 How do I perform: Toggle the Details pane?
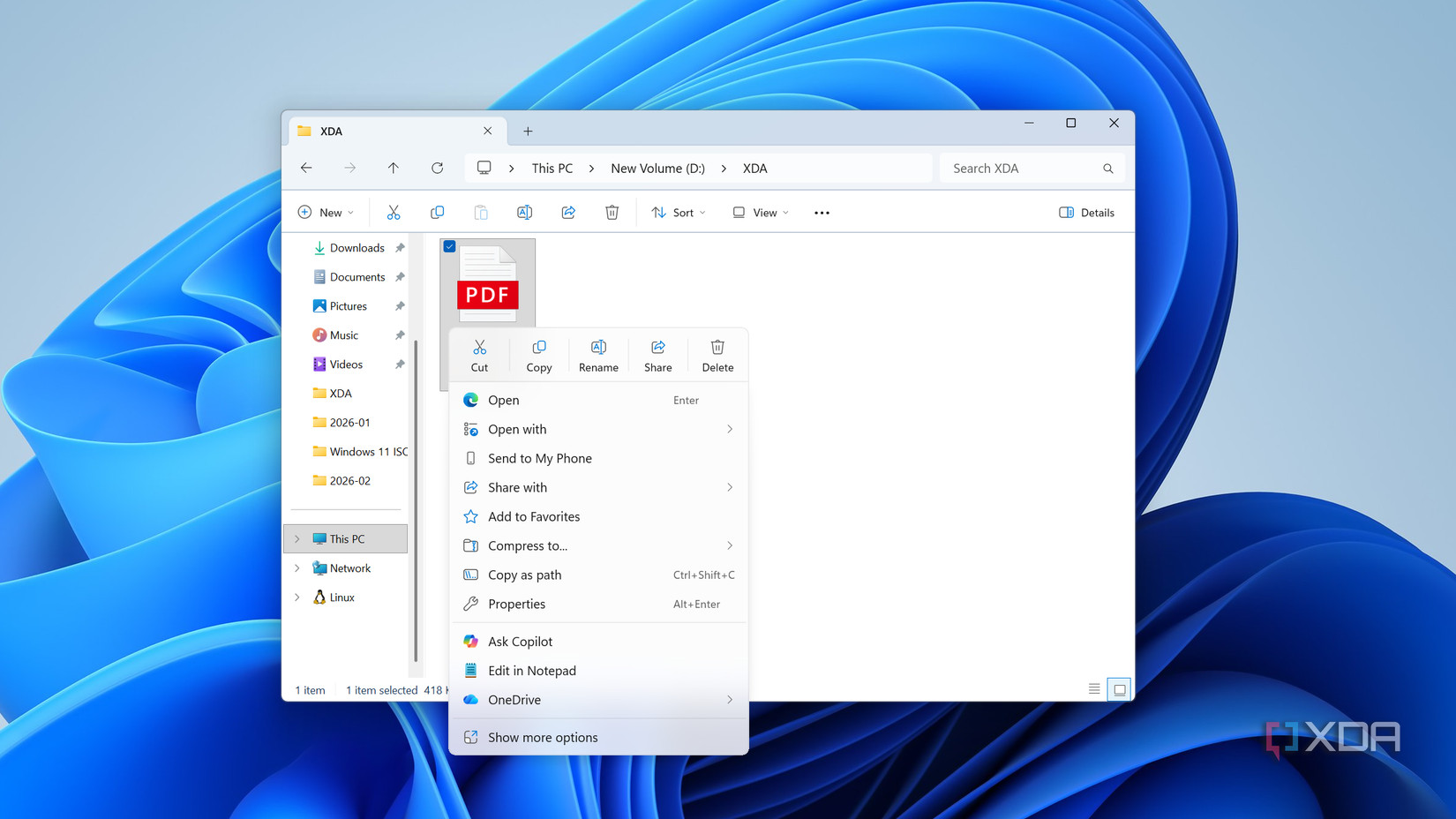(x=1086, y=213)
